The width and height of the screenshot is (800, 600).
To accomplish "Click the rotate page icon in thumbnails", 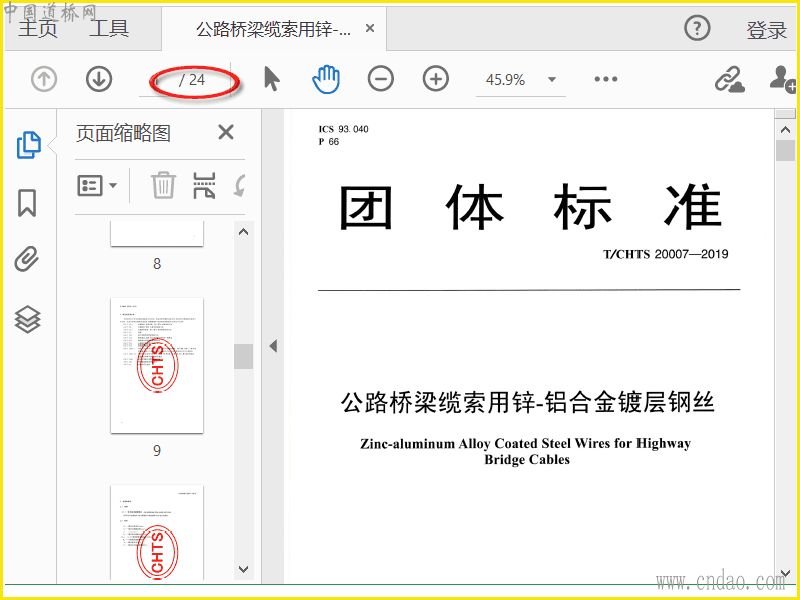I will pyautogui.click(x=239, y=185).
